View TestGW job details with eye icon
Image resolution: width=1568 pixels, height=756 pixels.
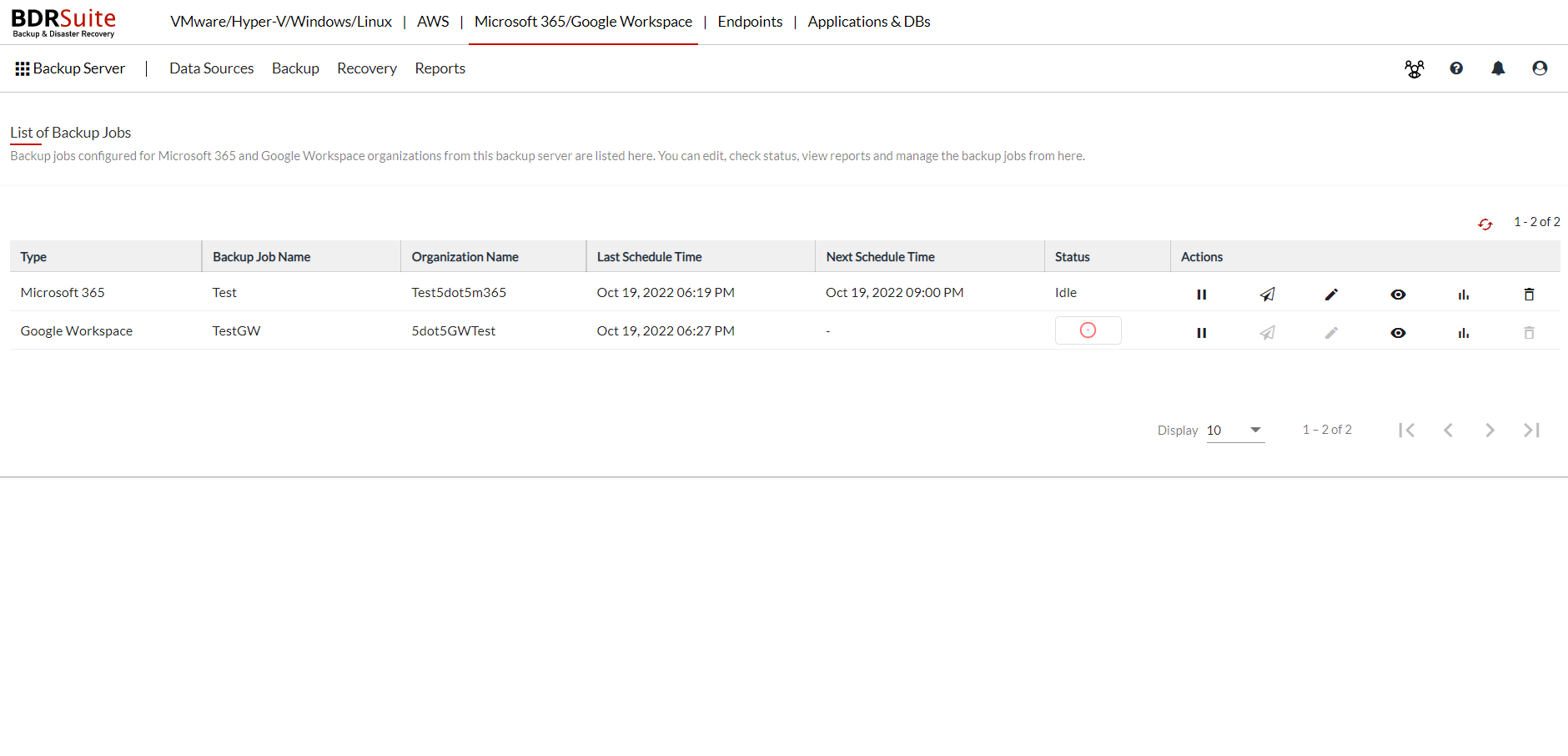click(1398, 332)
